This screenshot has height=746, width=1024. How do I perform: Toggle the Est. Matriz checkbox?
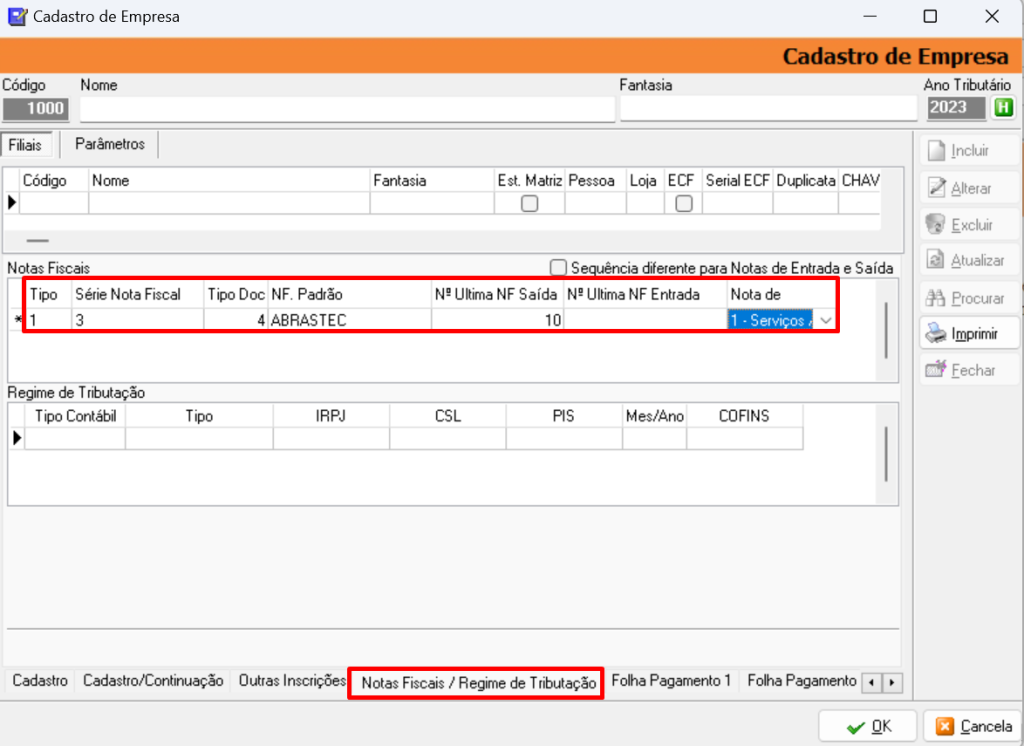pos(530,203)
